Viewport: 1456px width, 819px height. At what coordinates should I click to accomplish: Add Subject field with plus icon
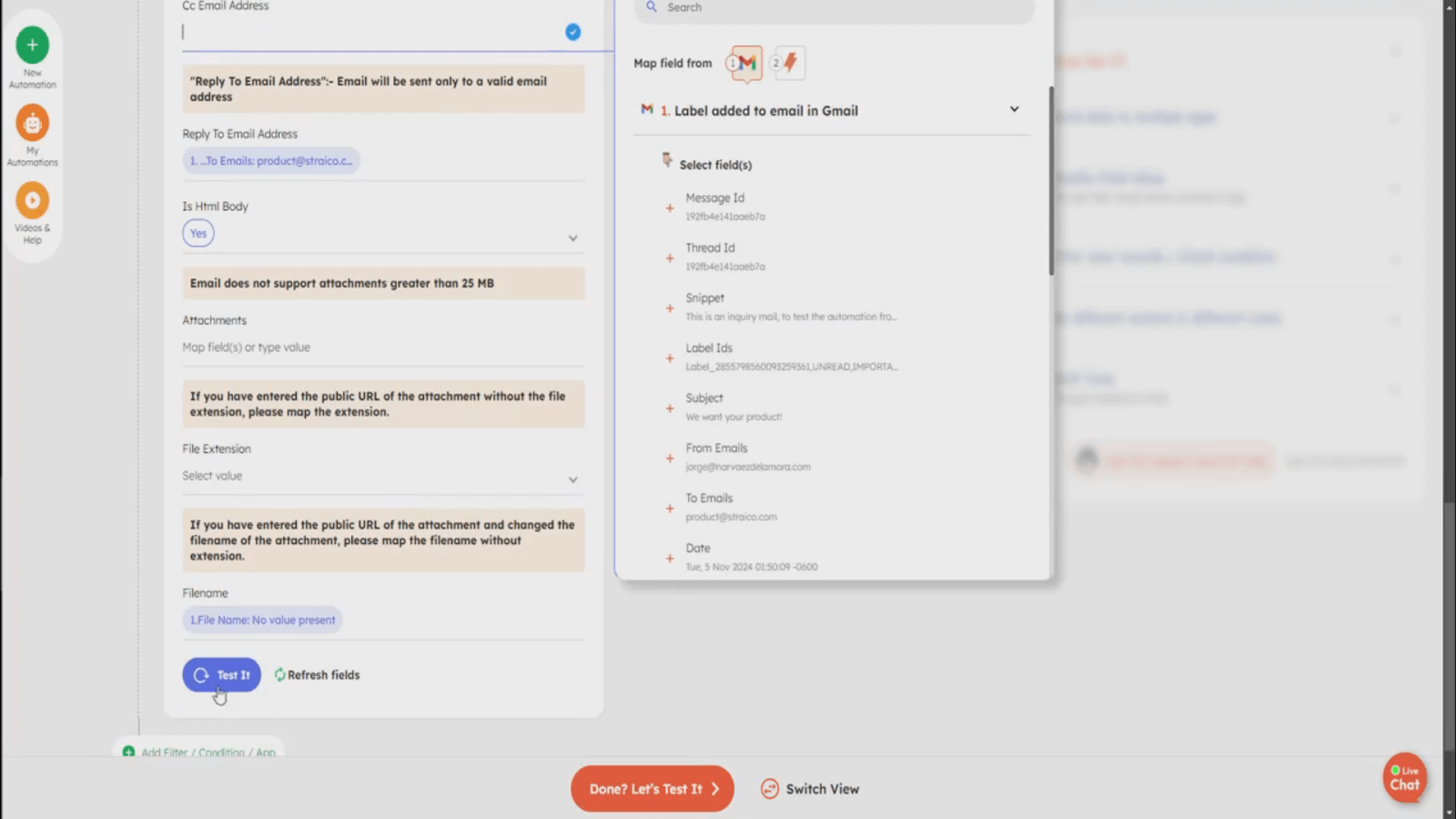pyautogui.click(x=670, y=409)
